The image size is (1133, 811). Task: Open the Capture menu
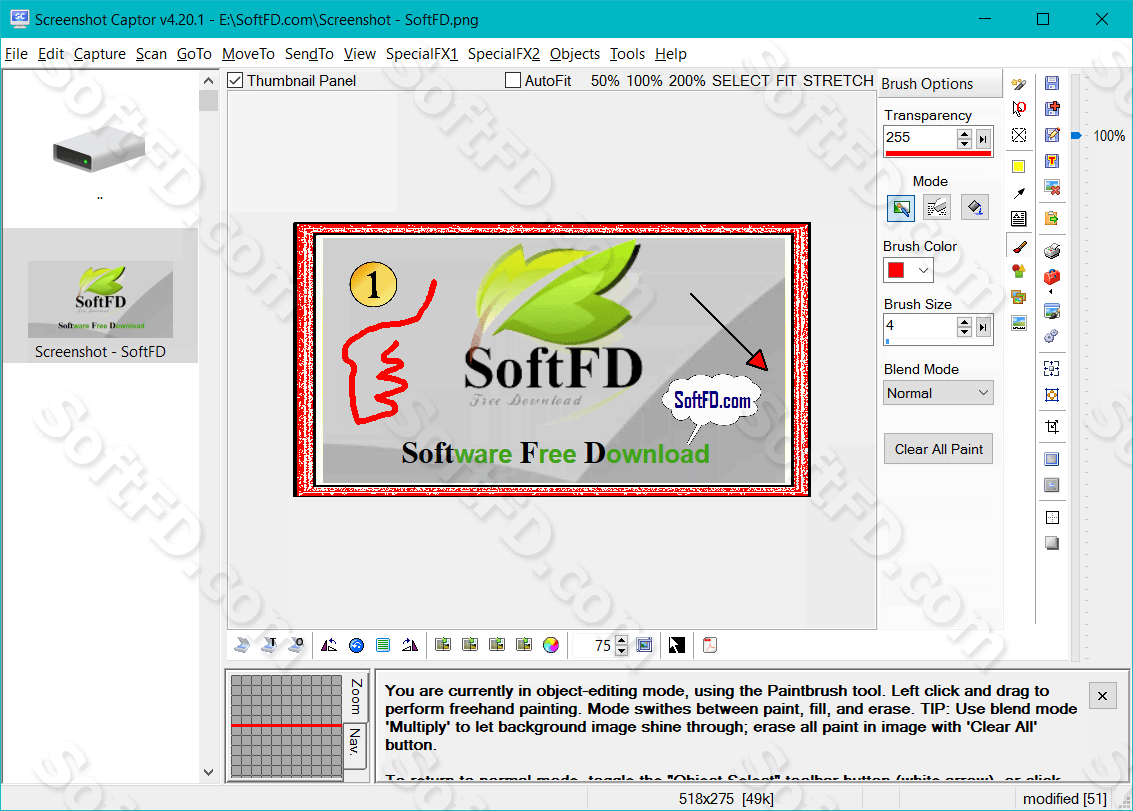[x=100, y=54]
